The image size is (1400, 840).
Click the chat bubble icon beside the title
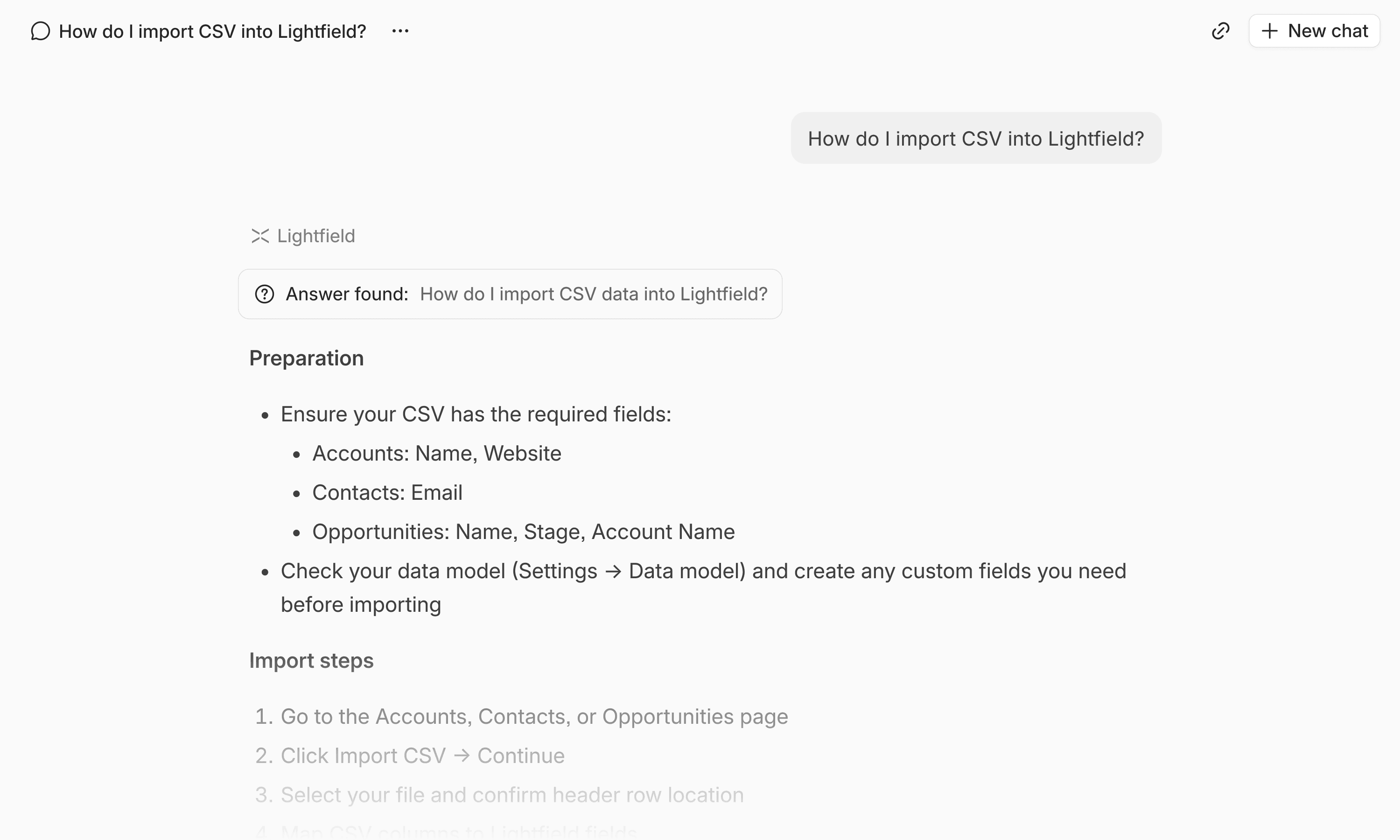pyautogui.click(x=41, y=31)
